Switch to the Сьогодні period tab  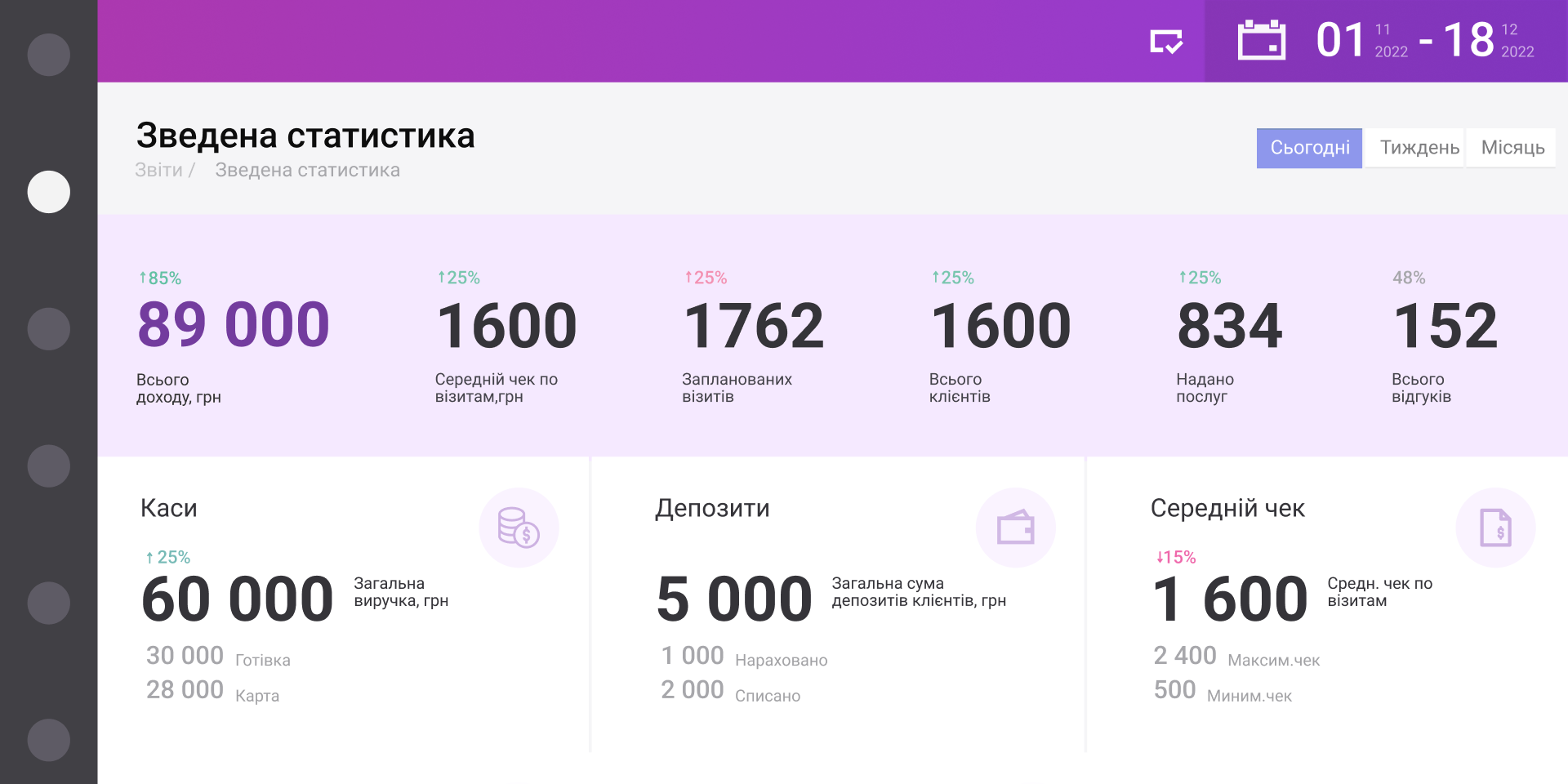pyautogui.click(x=1309, y=148)
